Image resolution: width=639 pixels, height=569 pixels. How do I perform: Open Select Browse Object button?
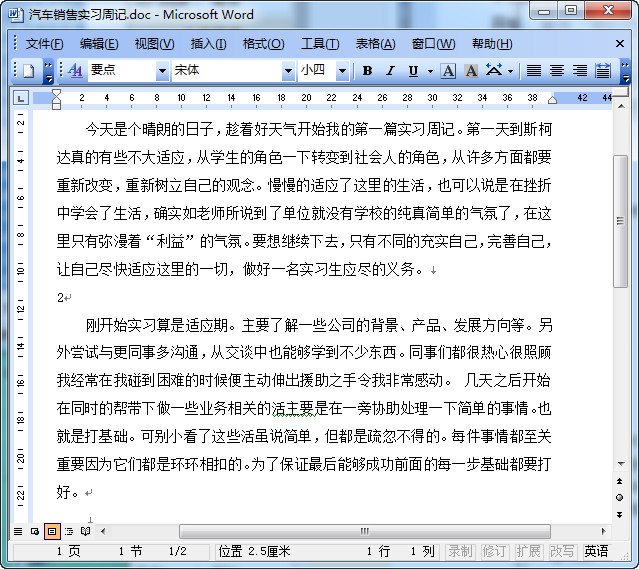click(x=620, y=498)
